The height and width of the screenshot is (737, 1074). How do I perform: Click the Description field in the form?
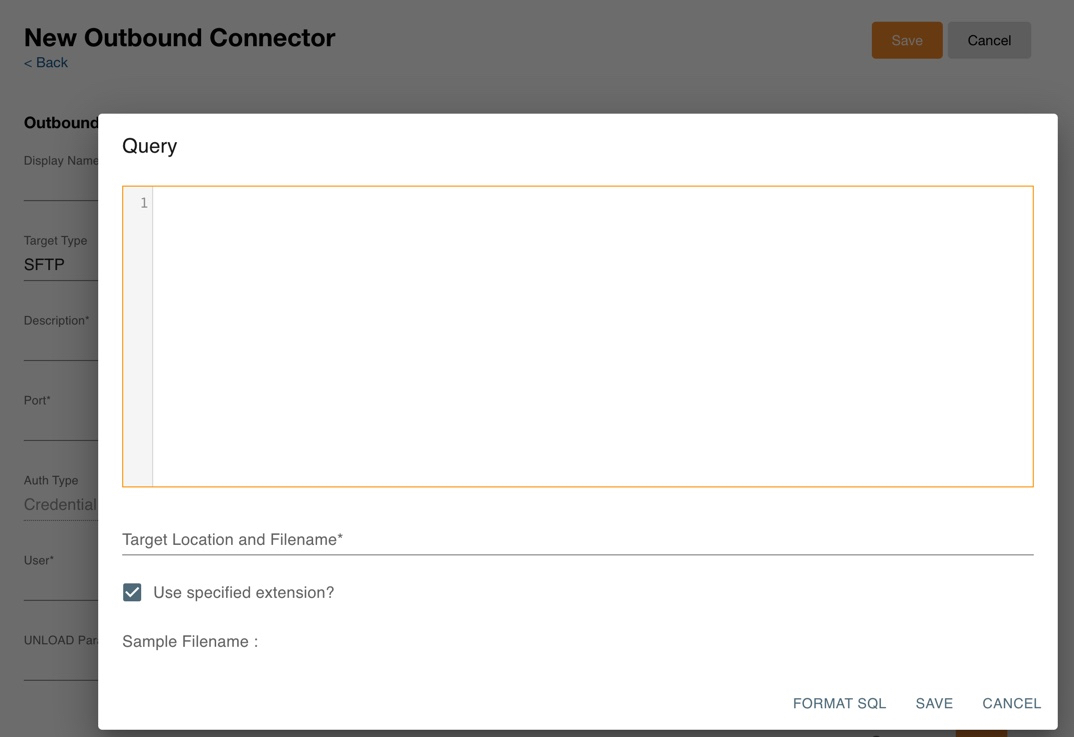point(60,346)
